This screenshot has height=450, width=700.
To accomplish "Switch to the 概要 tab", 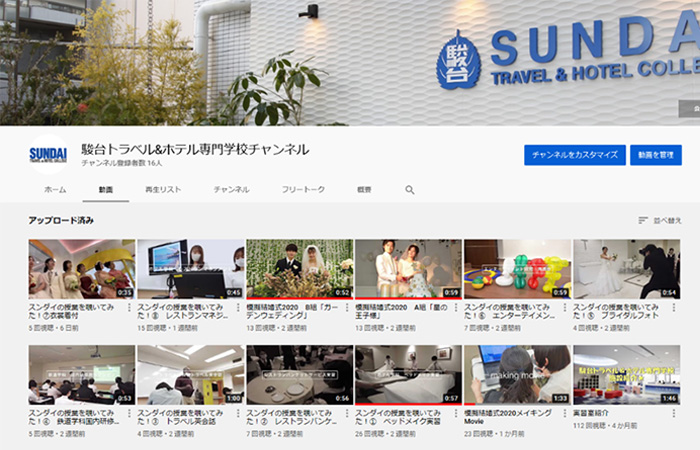I will 364,190.
